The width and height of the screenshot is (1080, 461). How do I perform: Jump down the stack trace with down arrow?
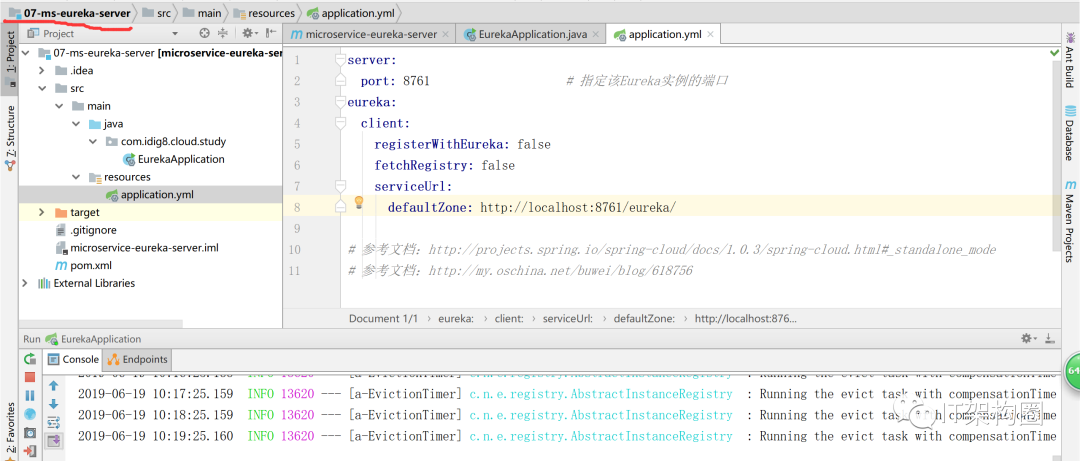(53, 404)
